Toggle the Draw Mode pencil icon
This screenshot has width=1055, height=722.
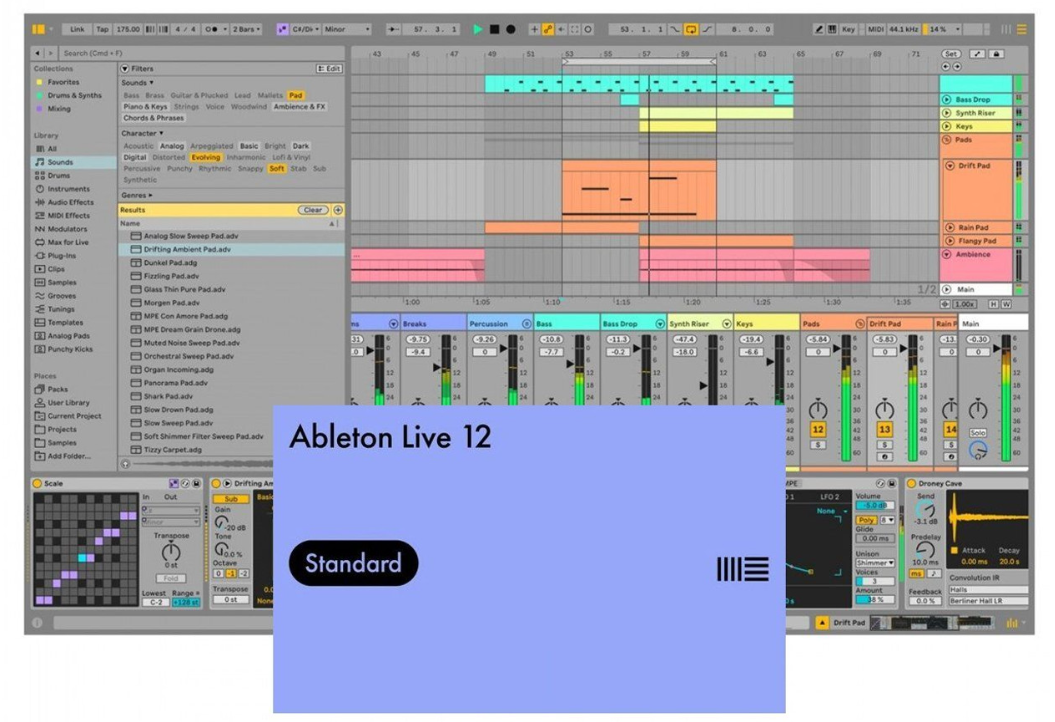click(818, 30)
